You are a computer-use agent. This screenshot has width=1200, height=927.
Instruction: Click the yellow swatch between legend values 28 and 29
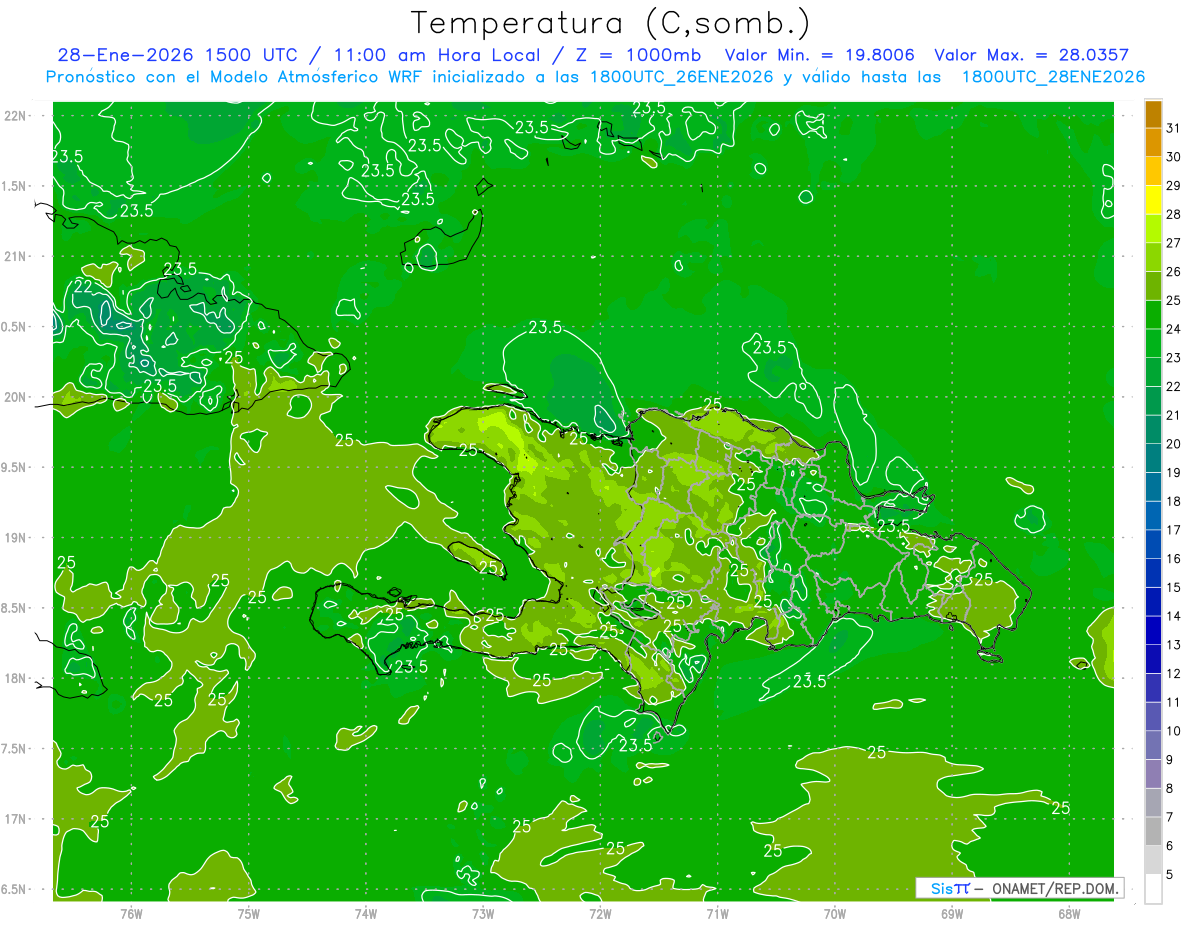pyautogui.click(x=1153, y=201)
